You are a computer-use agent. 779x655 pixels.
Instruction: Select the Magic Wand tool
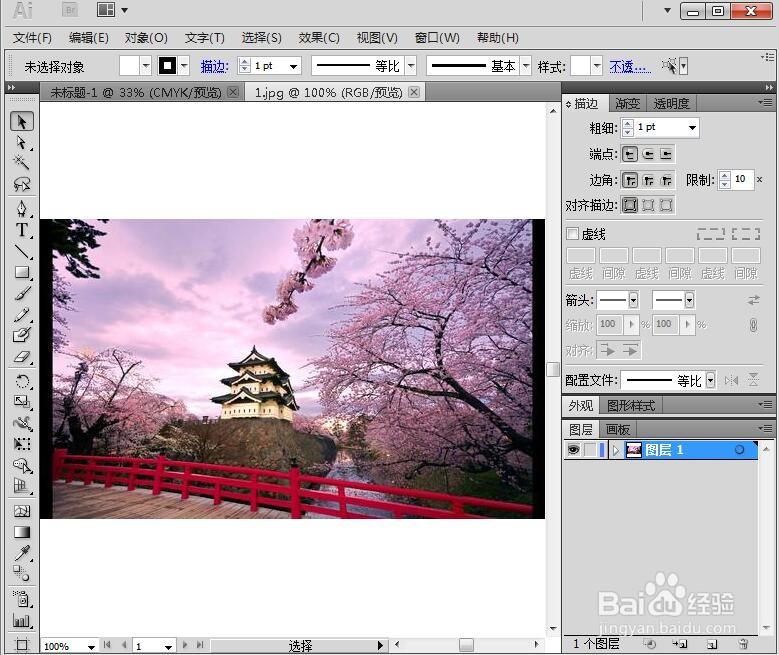click(22, 163)
